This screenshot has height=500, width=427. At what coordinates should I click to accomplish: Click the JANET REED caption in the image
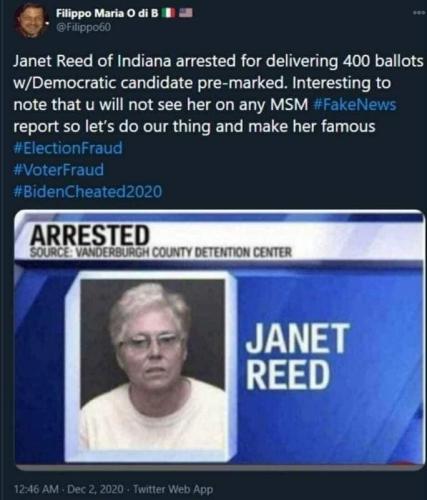tap(297, 356)
